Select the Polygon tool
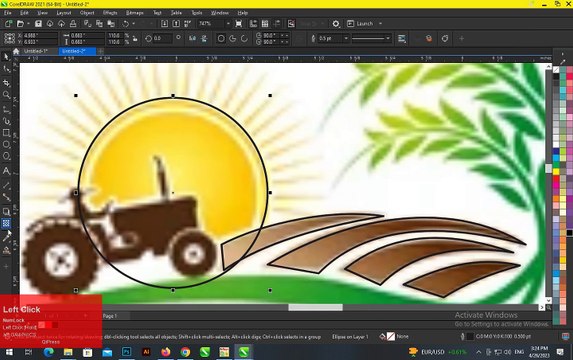Screen dimensions: 573x360 click(6, 156)
